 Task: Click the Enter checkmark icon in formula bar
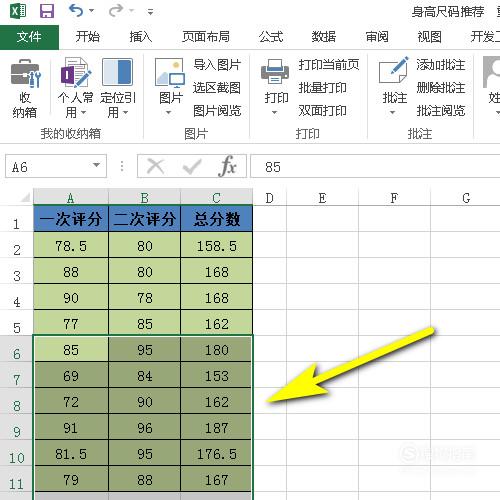(x=192, y=166)
